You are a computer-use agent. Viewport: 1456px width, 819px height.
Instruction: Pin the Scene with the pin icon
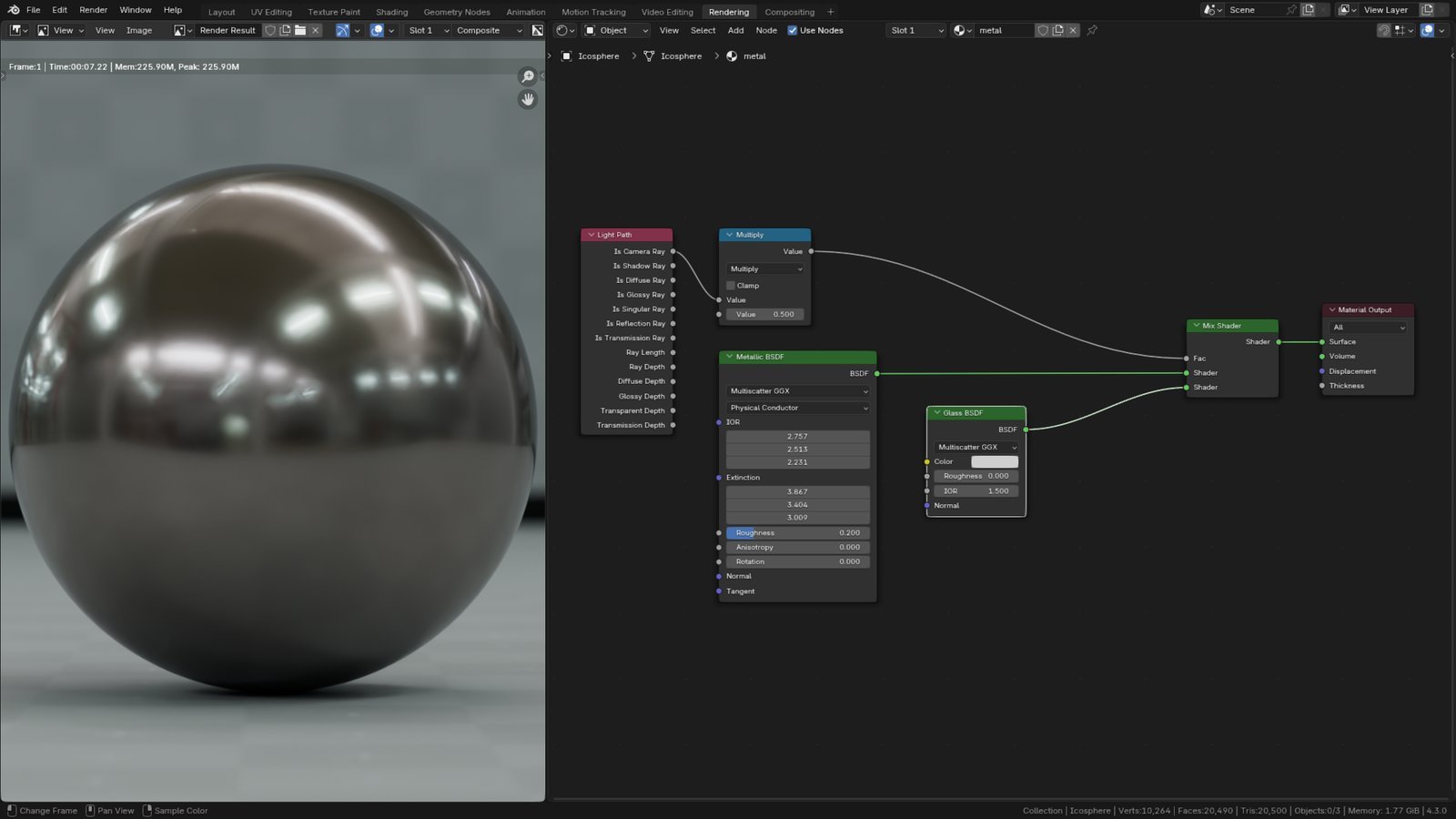click(1290, 10)
